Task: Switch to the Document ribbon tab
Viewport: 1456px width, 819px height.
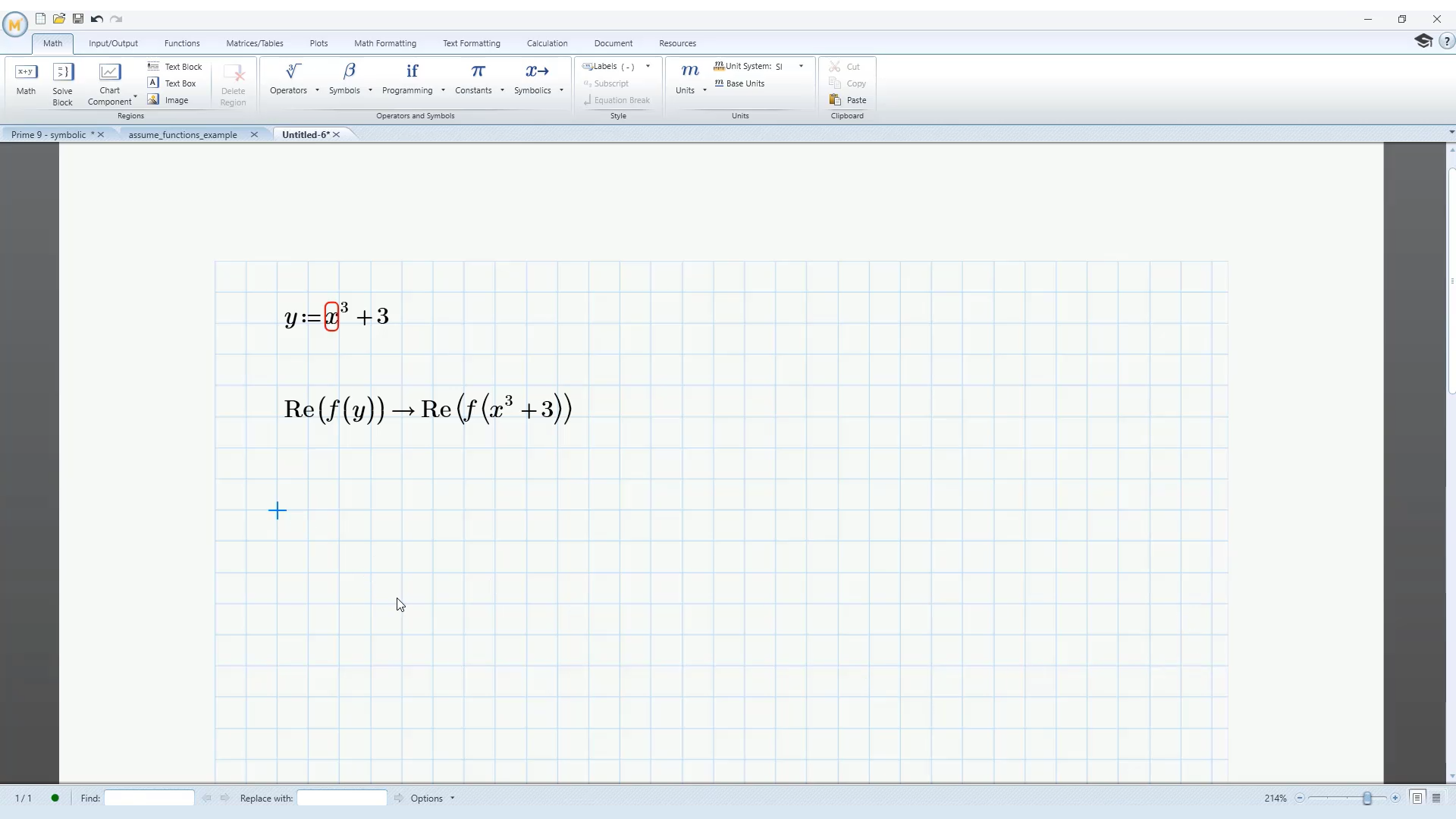Action: point(613,43)
